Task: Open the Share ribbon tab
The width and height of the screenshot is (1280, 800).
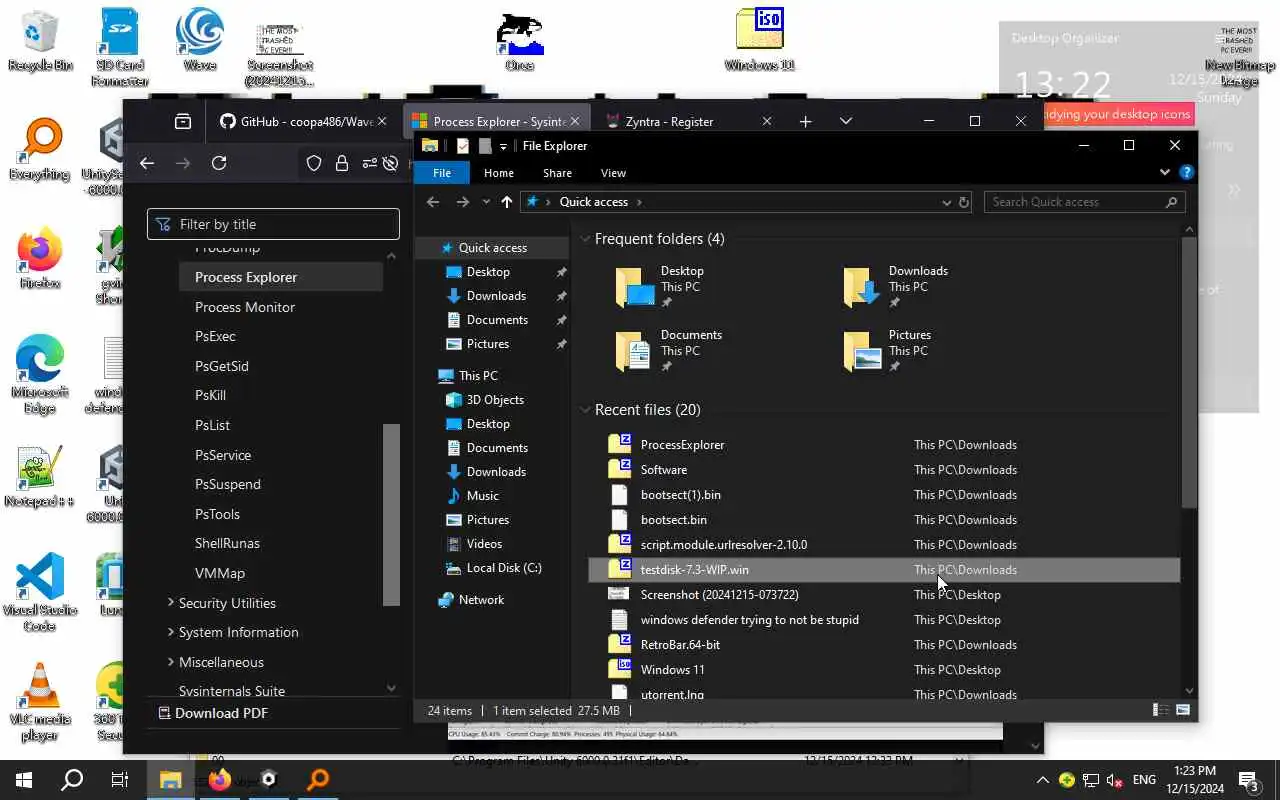Action: 557,173
